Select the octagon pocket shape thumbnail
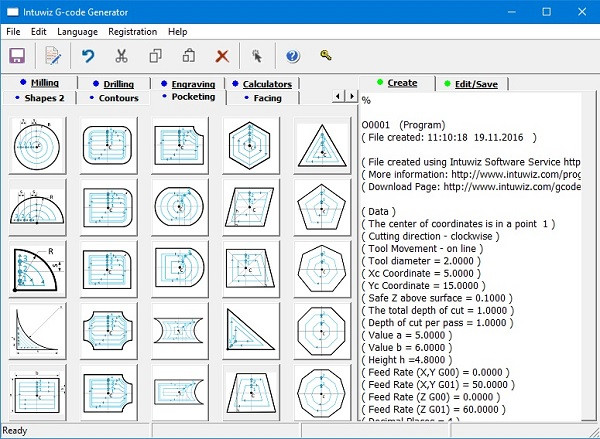 (322, 331)
